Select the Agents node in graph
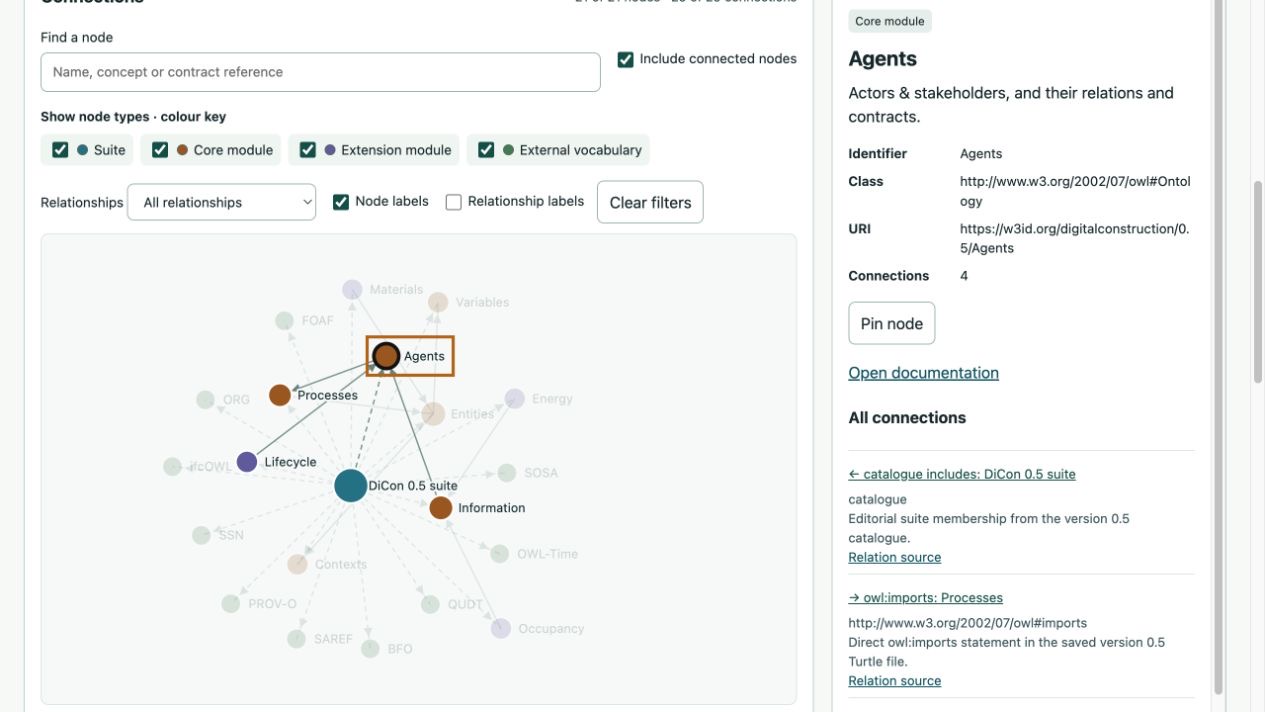 click(x=386, y=356)
